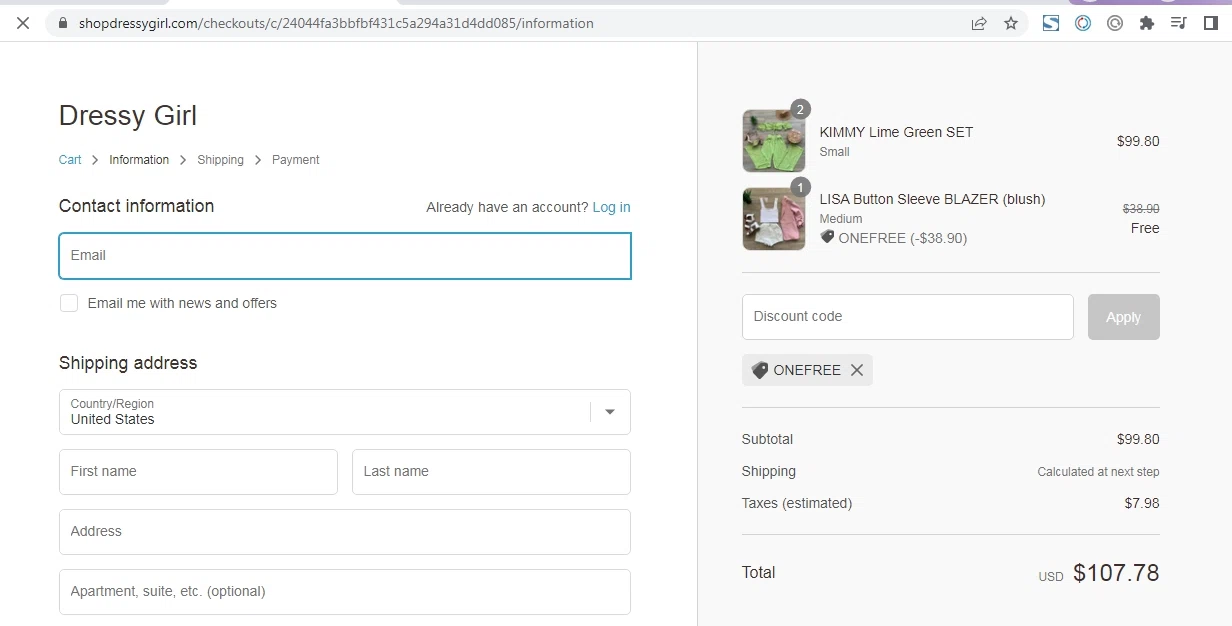Open the teal circular extension icon
This screenshot has width=1232, height=626.
click(1083, 23)
